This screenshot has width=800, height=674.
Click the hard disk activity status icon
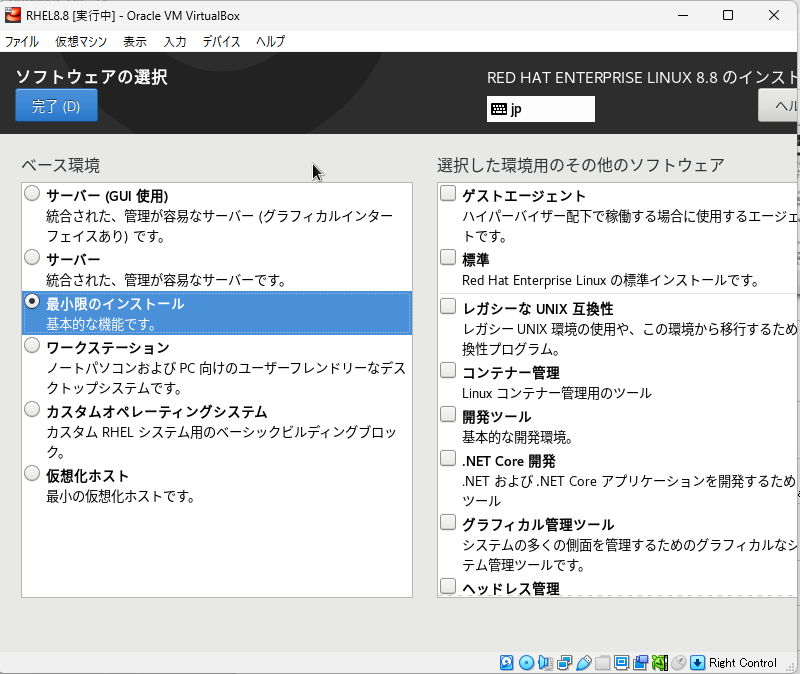[x=507, y=663]
